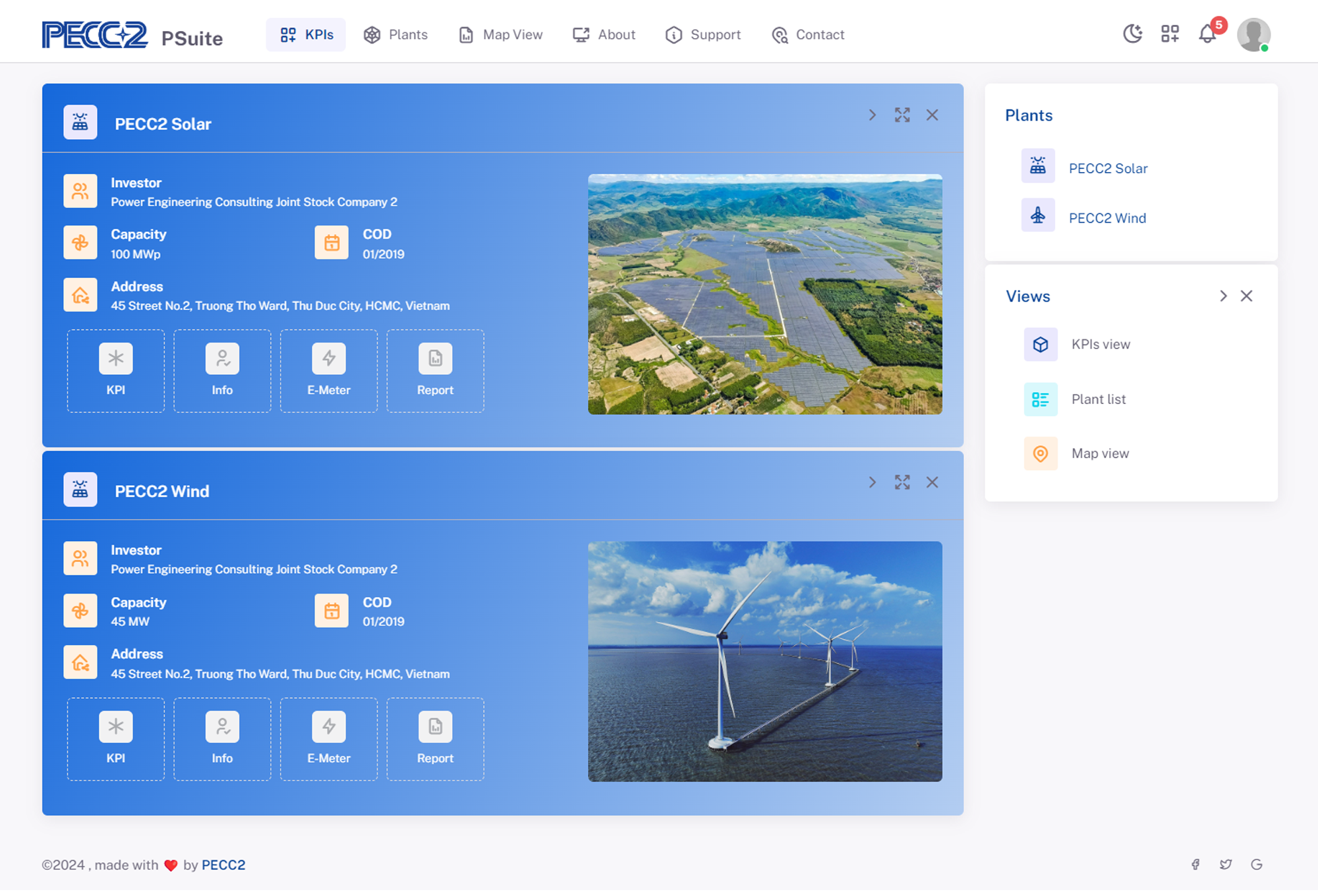
Task: Collapse the PECC2 Wind card with its chevron
Action: pos(872,482)
